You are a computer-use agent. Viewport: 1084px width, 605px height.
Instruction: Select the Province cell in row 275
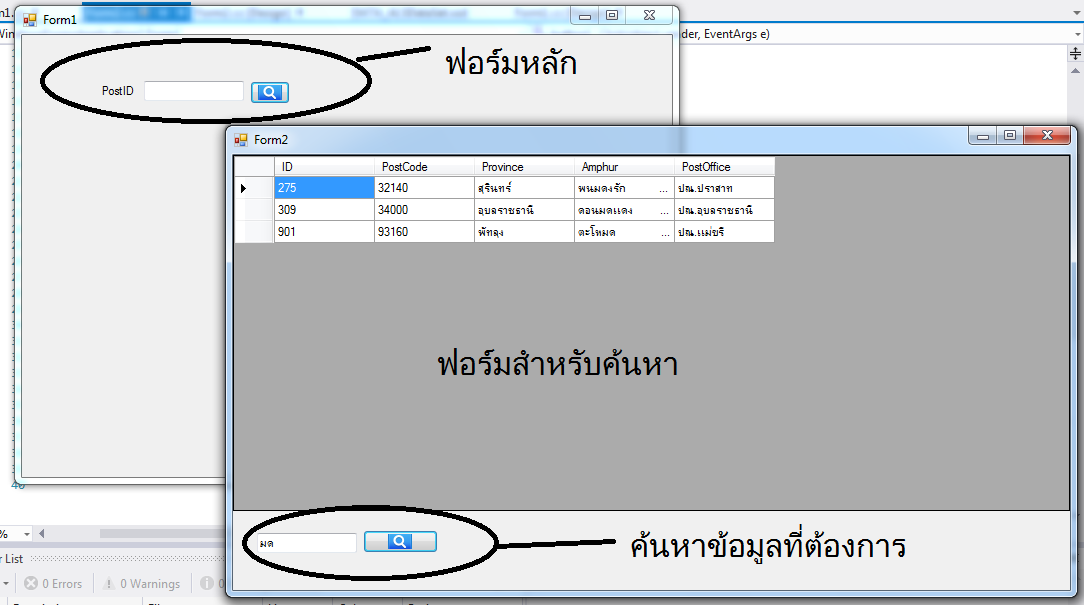(525, 187)
